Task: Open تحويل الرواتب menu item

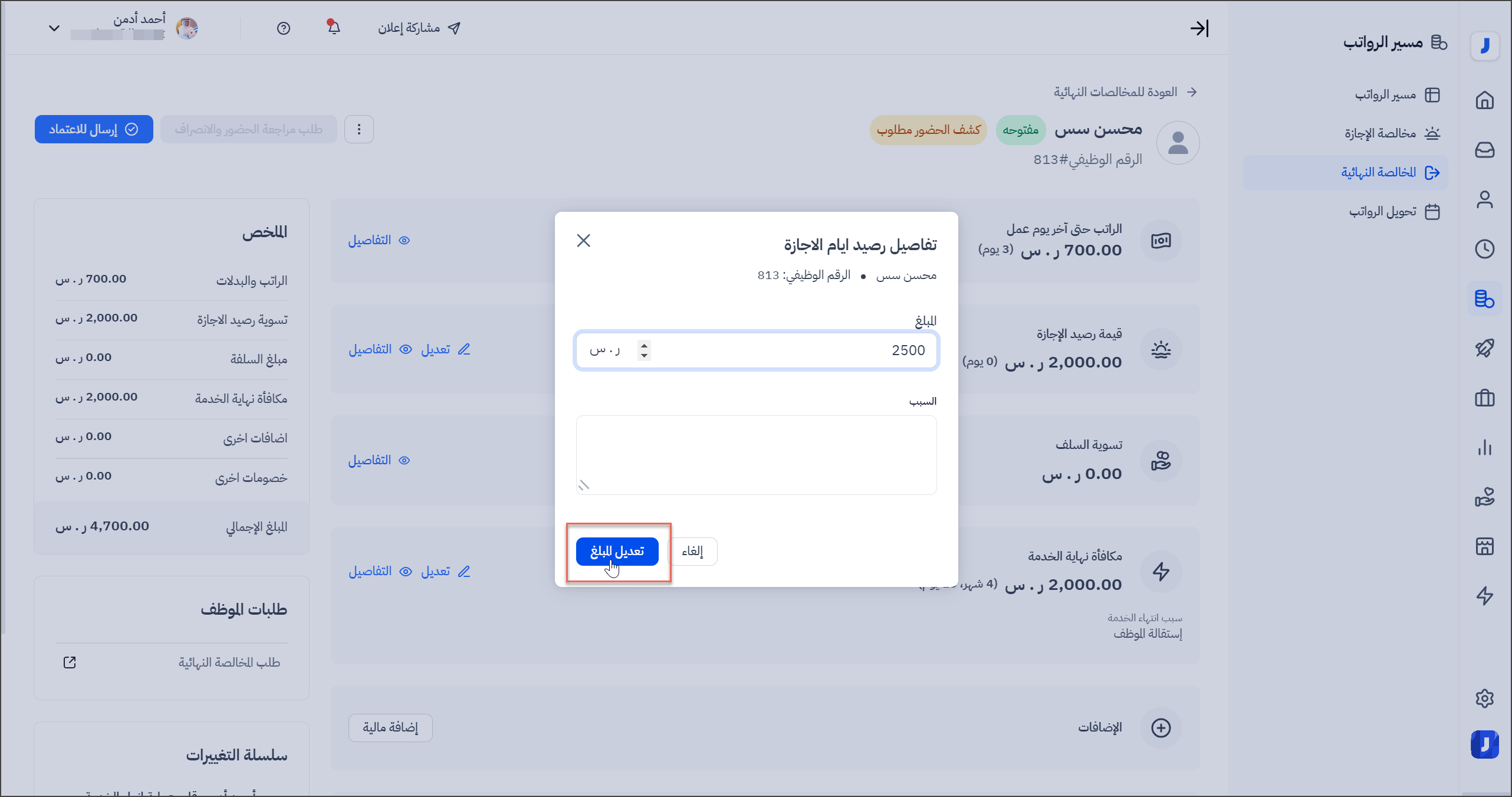Action: [x=1382, y=211]
